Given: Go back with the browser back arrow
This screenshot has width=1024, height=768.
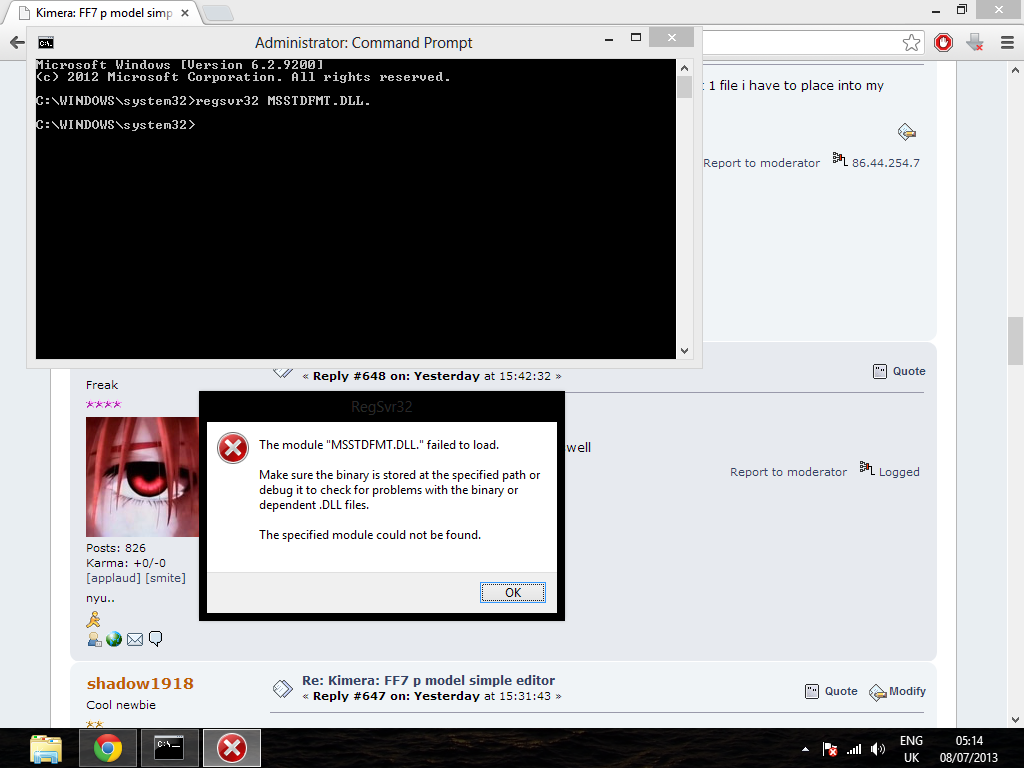Looking at the screenshot, I should (17, 43).
